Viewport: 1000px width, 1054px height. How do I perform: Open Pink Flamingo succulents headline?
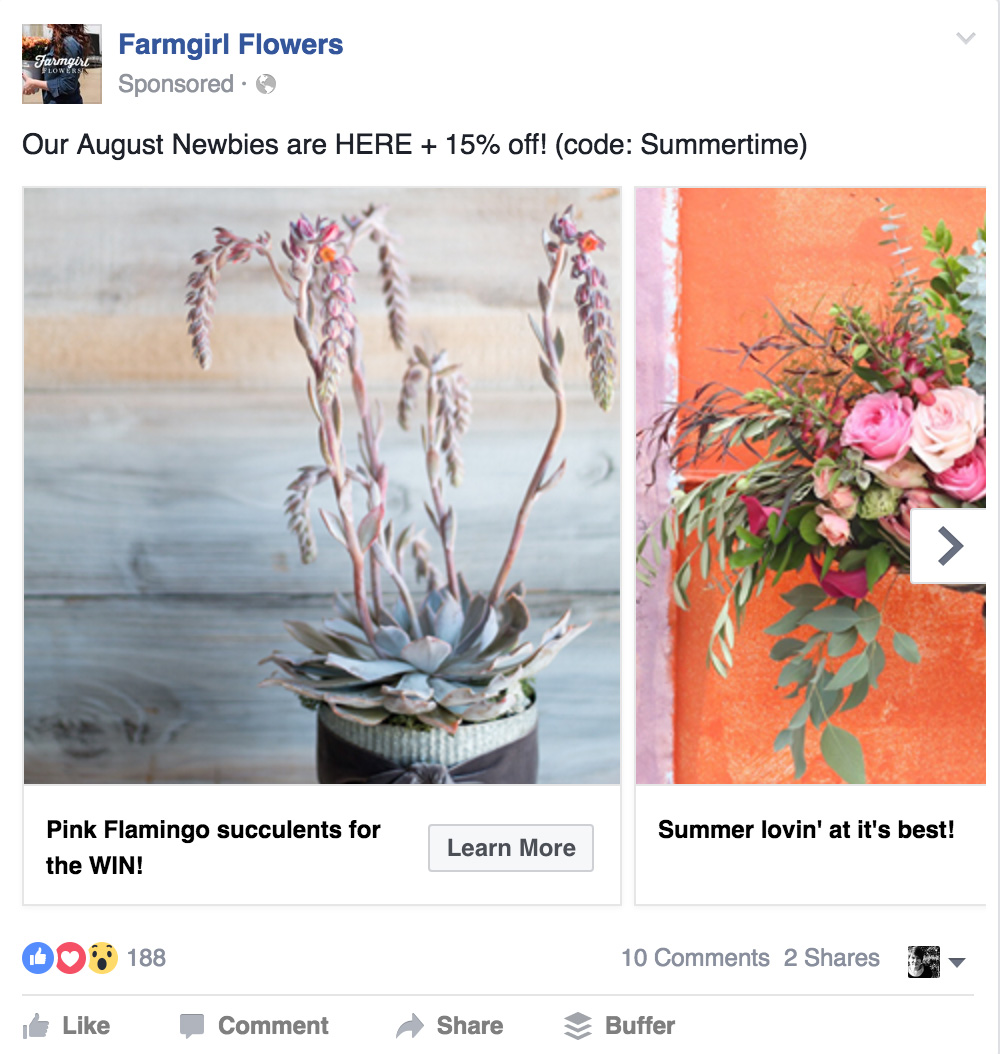point(213,847)
